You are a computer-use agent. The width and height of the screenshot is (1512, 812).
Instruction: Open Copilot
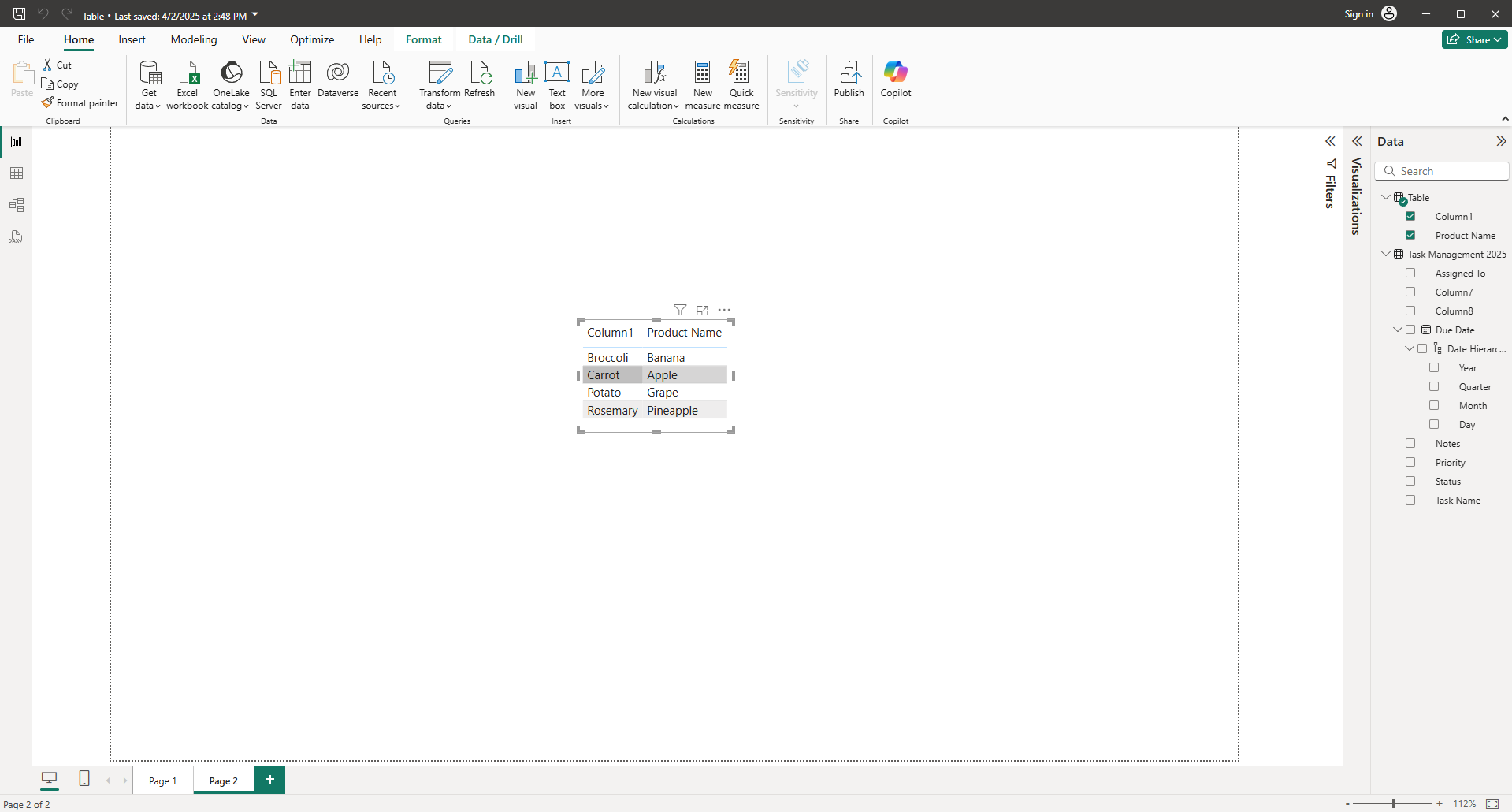coord(896,79)
